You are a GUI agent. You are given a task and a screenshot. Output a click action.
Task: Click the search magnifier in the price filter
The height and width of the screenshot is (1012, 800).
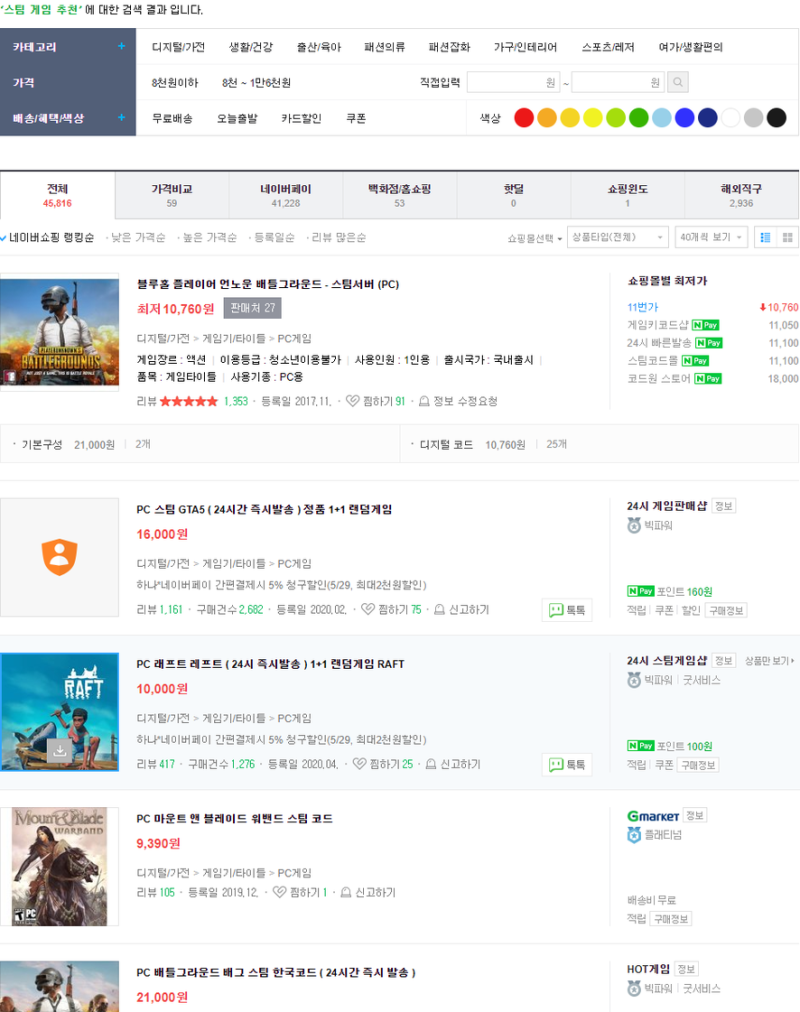[x=678, y=82]
